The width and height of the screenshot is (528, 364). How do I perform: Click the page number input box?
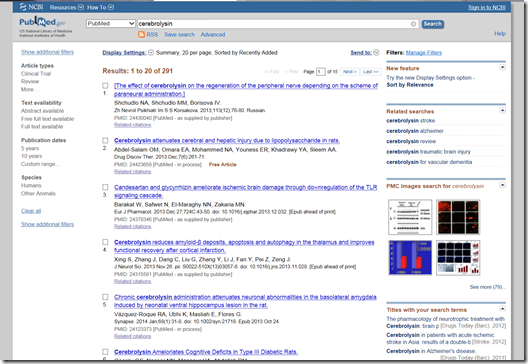pyautogui.click(x=321, y=72)
